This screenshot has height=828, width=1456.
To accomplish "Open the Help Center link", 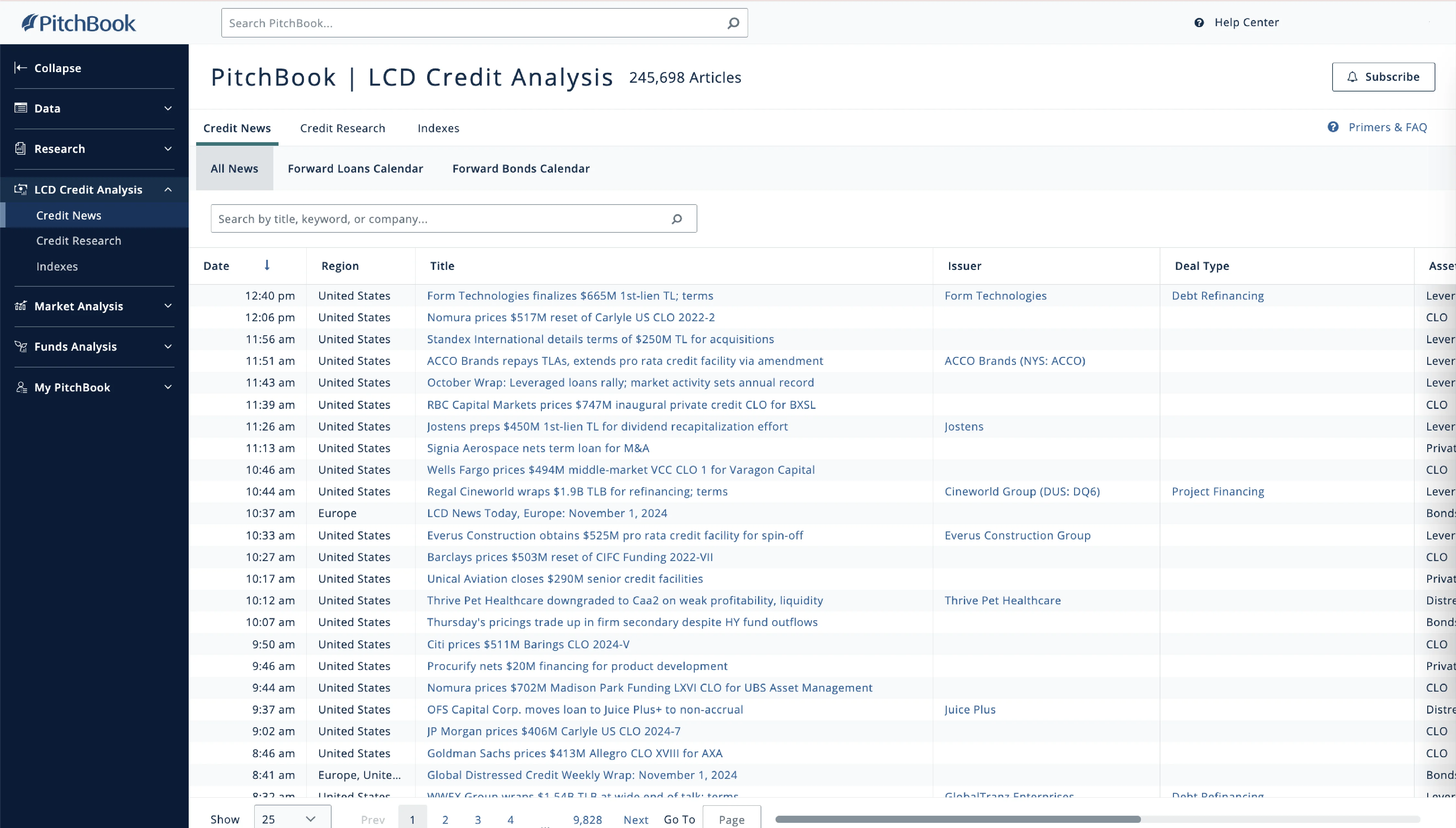I will (1247, 22).
